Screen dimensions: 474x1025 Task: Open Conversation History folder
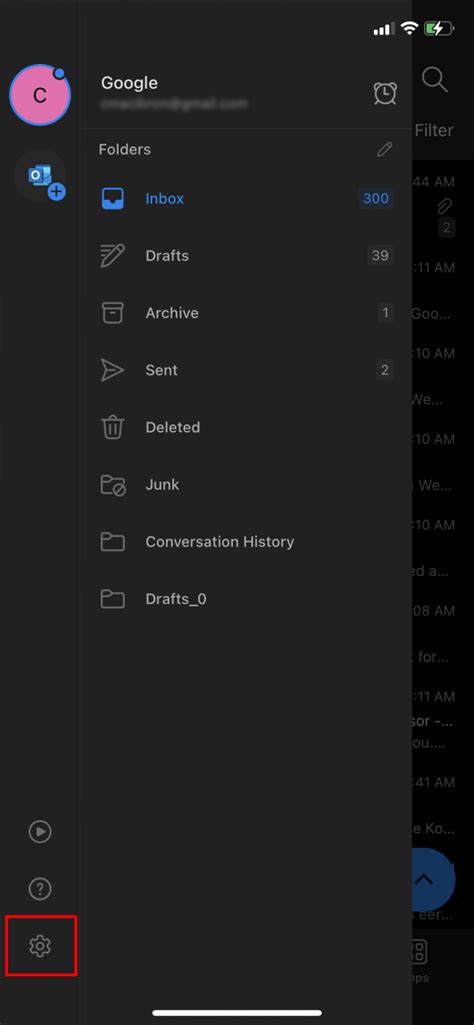(246, 541)
